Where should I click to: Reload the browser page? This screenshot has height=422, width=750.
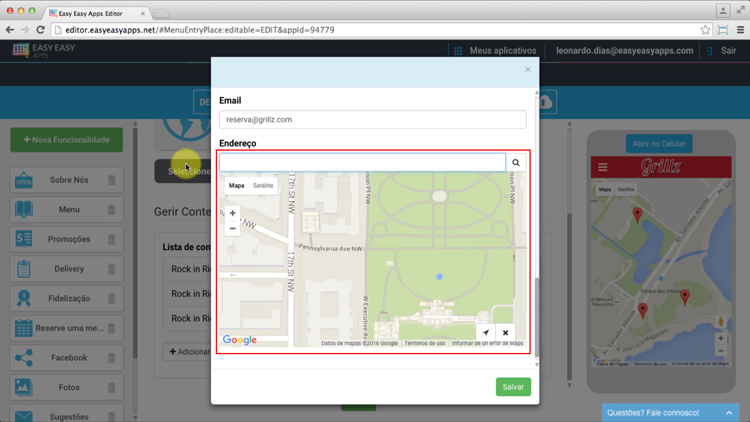pos(40,30)
